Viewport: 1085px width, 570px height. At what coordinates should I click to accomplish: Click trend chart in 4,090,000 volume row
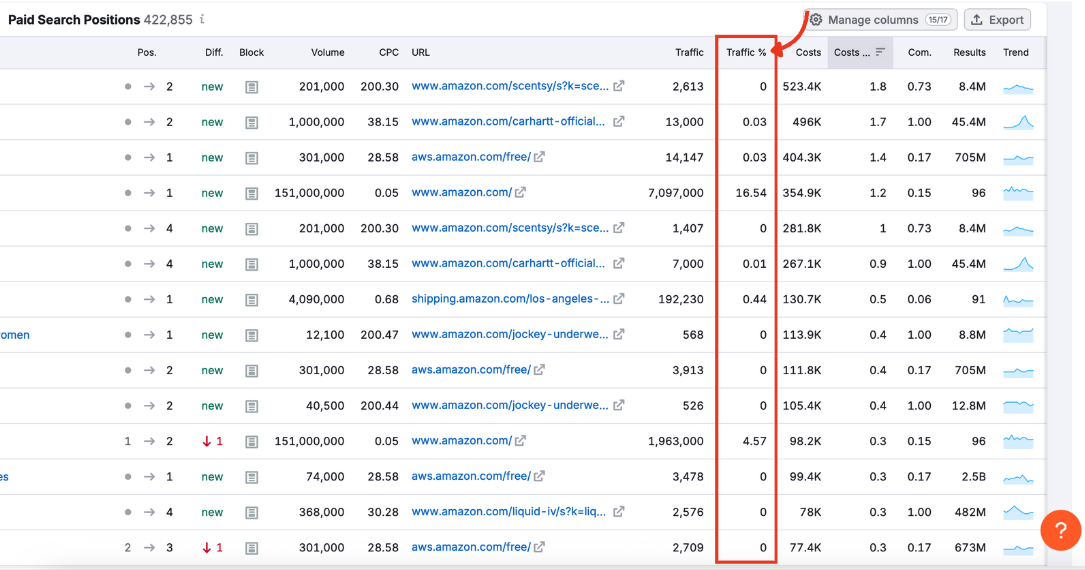(x=1018, y=300)
